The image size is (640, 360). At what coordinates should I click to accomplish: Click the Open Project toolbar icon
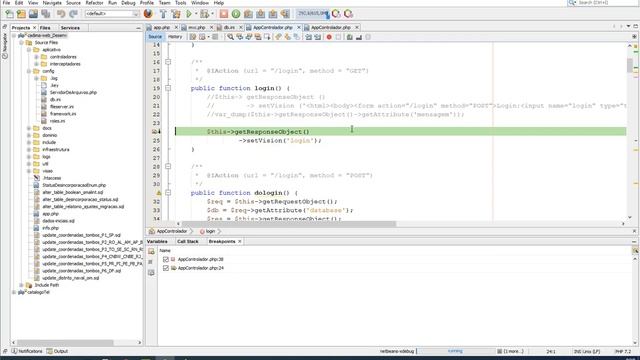tap(33, 14)
